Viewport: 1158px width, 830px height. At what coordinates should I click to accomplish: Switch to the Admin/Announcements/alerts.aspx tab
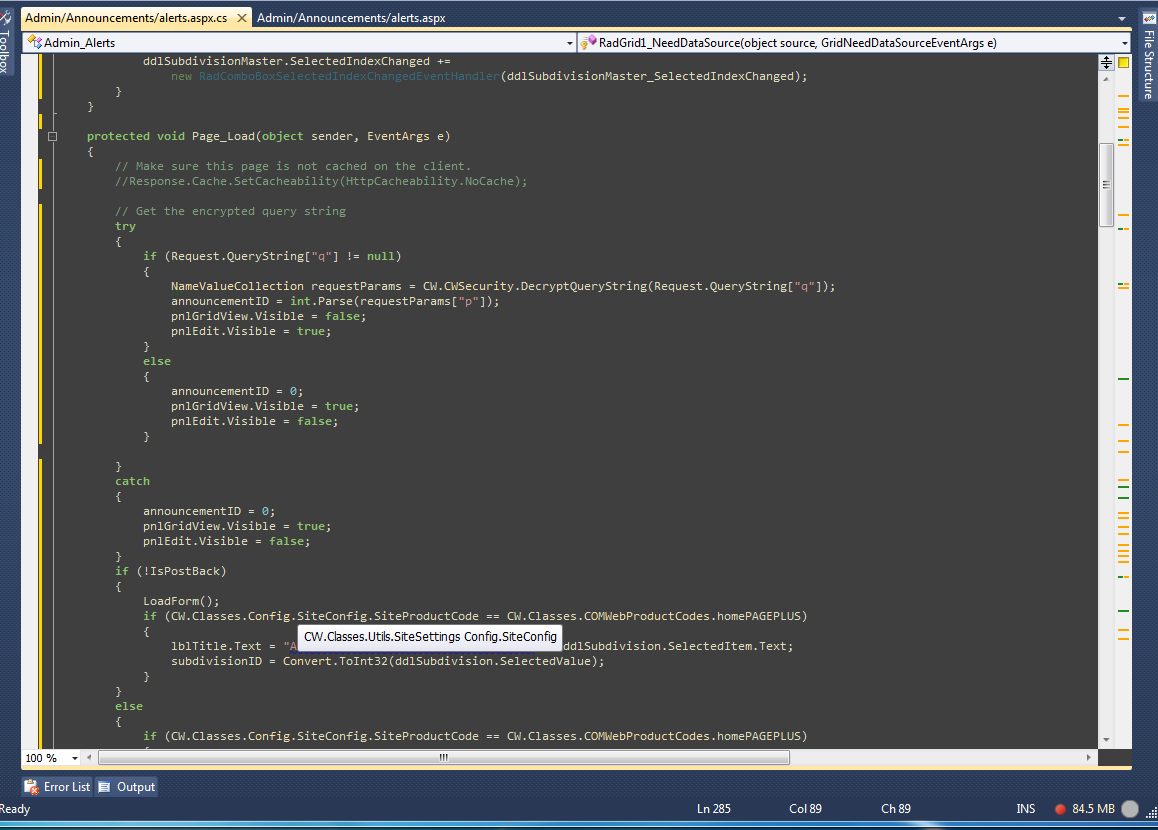(351, 18)
